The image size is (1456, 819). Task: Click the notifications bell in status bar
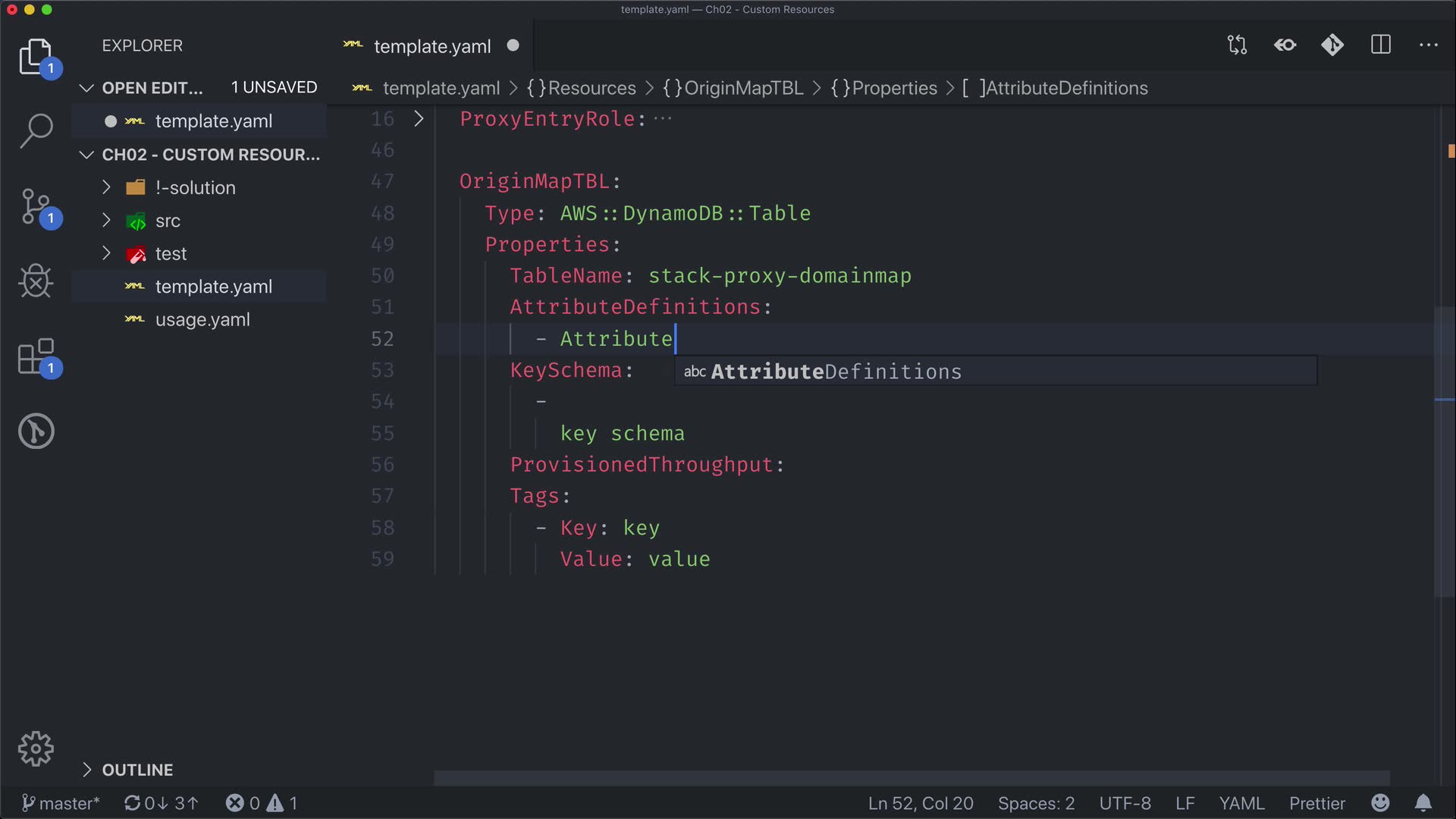pyautogui.click(x=1423, y=803)
